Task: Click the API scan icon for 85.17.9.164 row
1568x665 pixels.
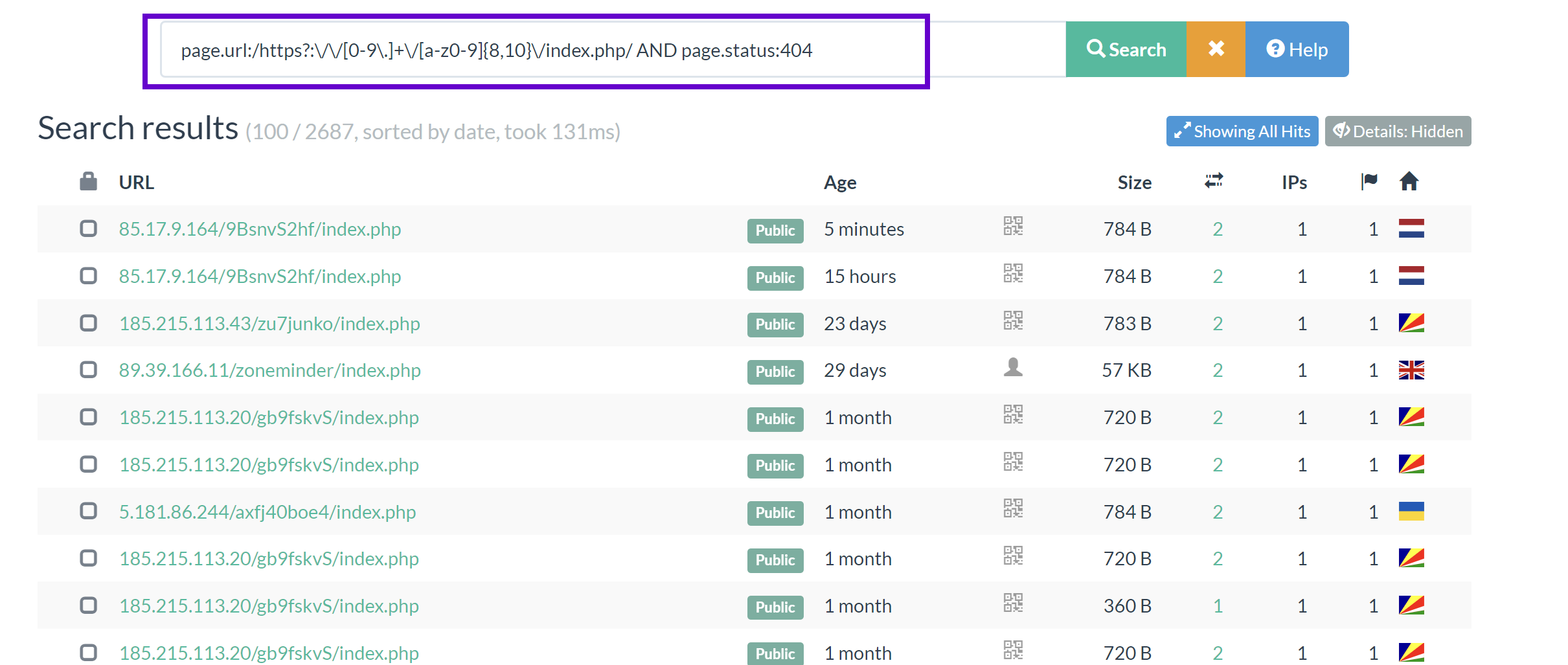Action: [x=1012, y=227]
